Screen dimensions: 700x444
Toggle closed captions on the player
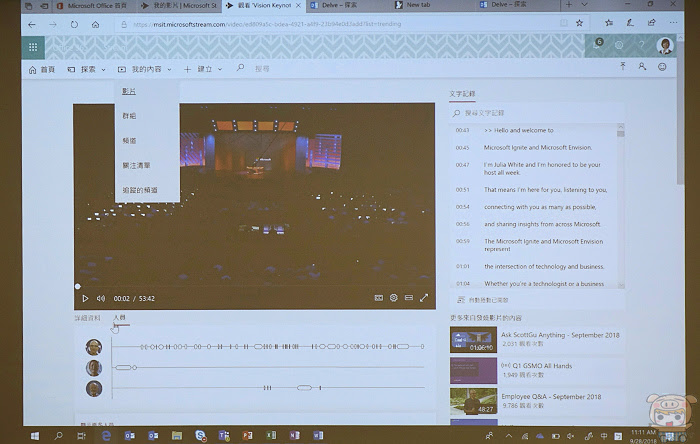tap(379, 298)
